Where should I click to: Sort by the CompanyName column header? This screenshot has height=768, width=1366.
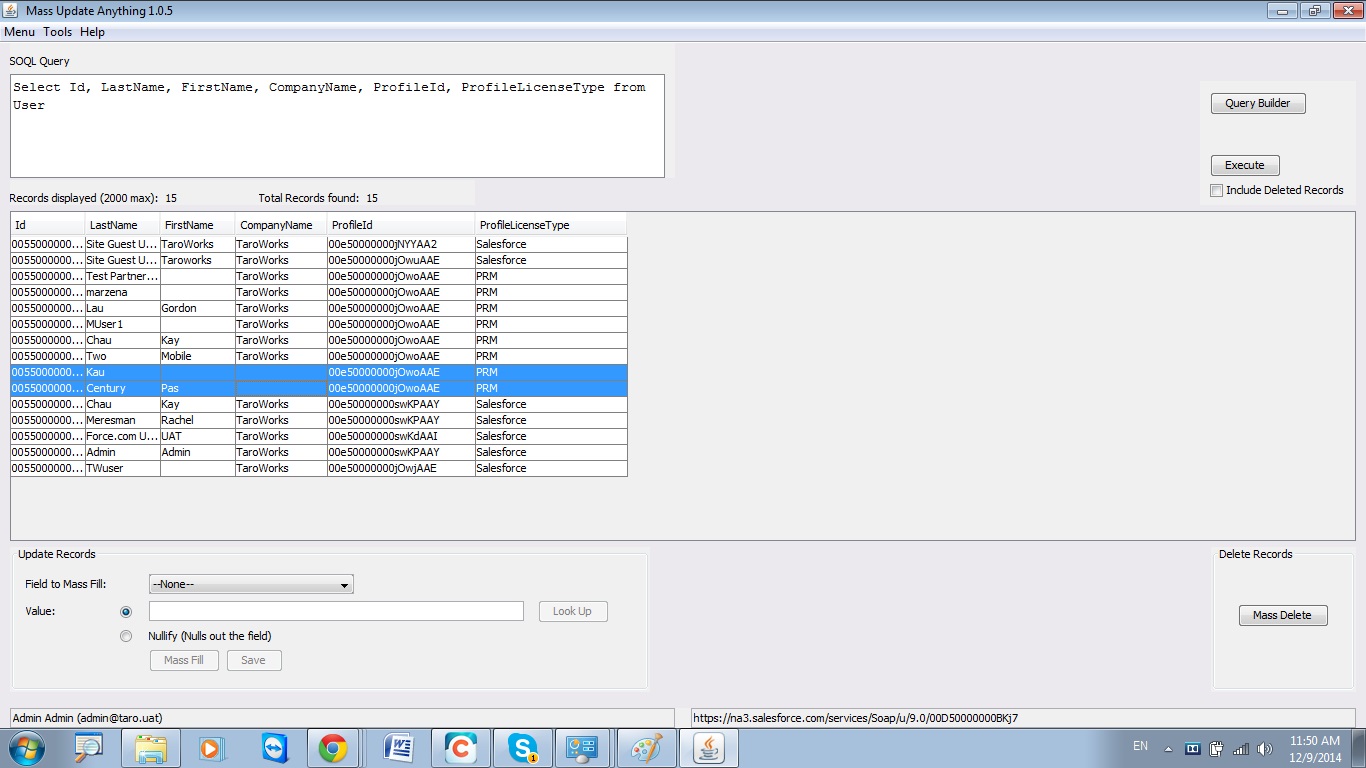[281, 225]
